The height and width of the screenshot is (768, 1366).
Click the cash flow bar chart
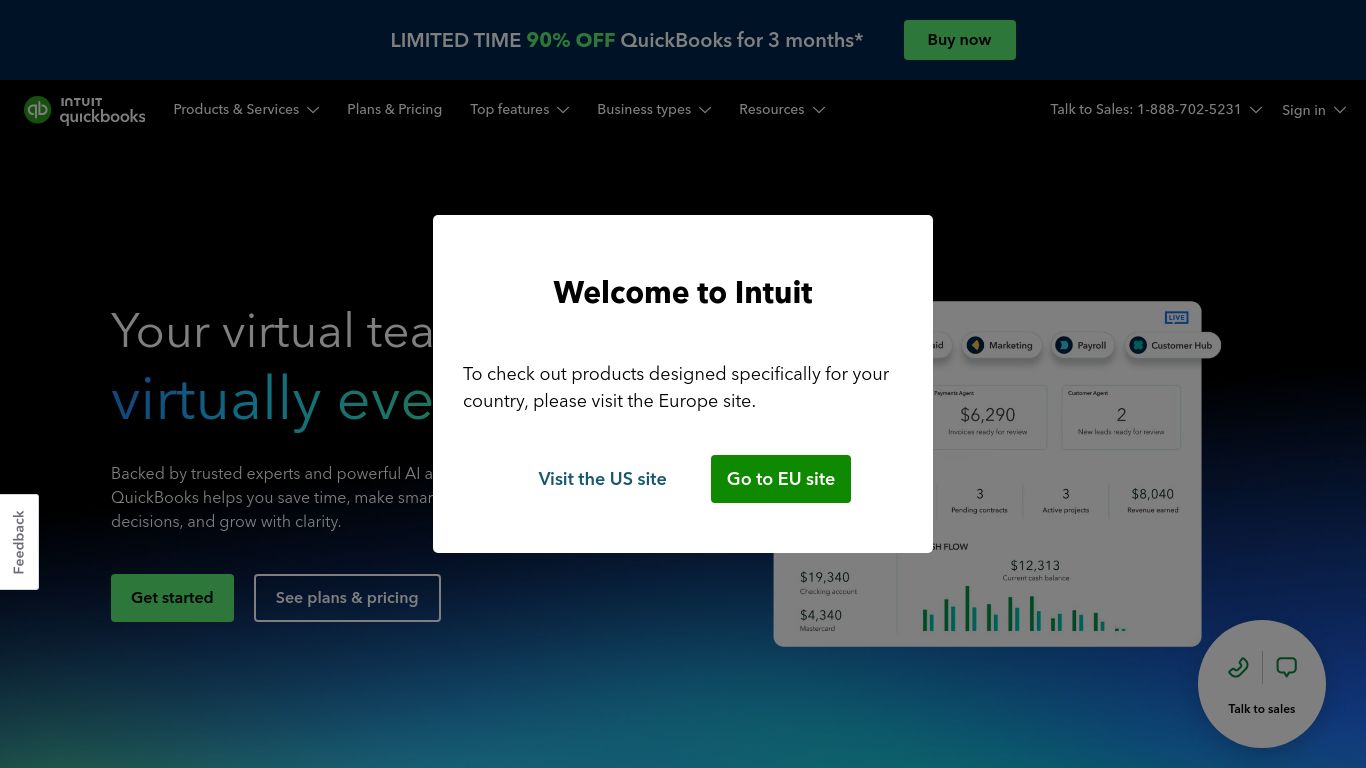[1024, 608]
